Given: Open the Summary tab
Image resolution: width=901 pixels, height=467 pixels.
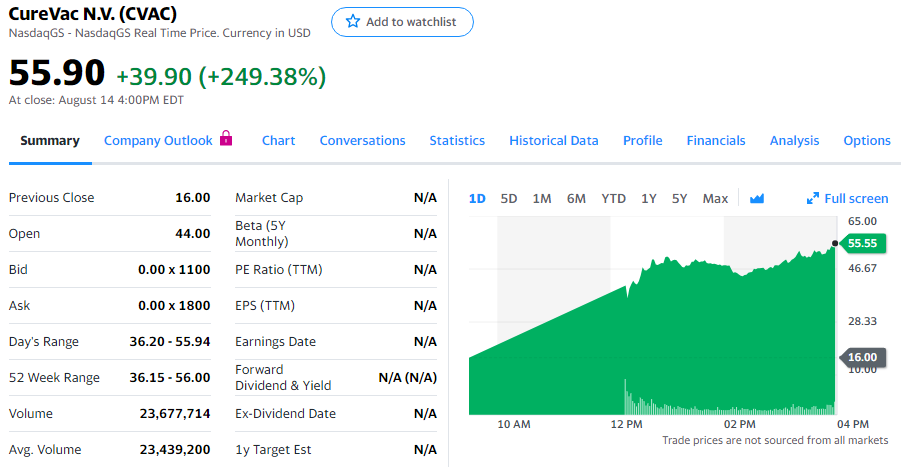Looking at the screenshot, I should pos(50,141).
